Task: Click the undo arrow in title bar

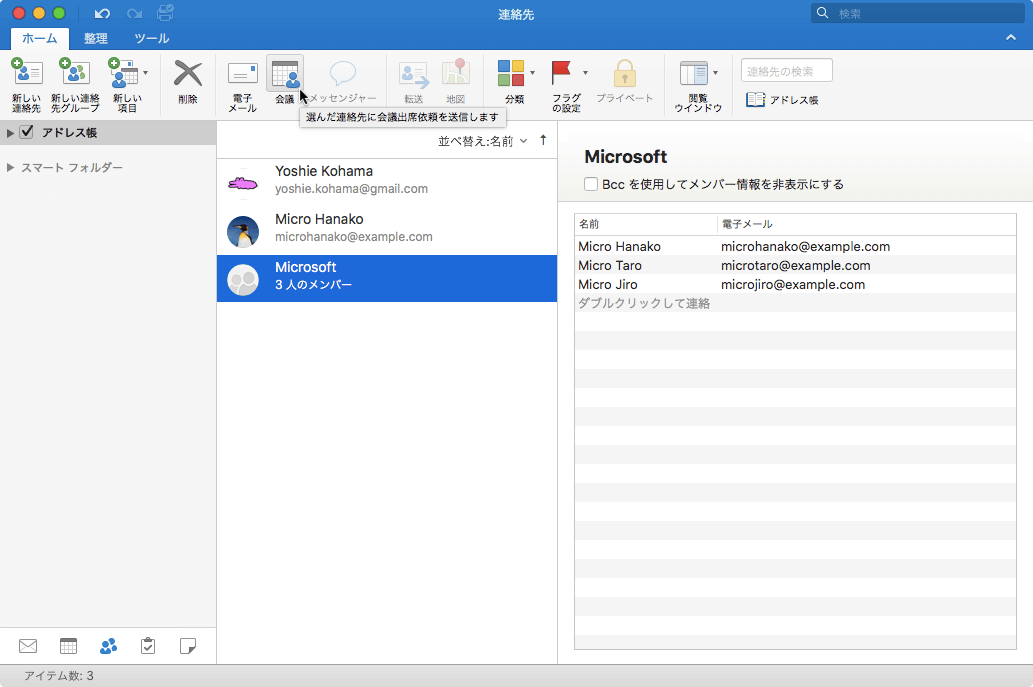Action: click(x=102, y=13)
